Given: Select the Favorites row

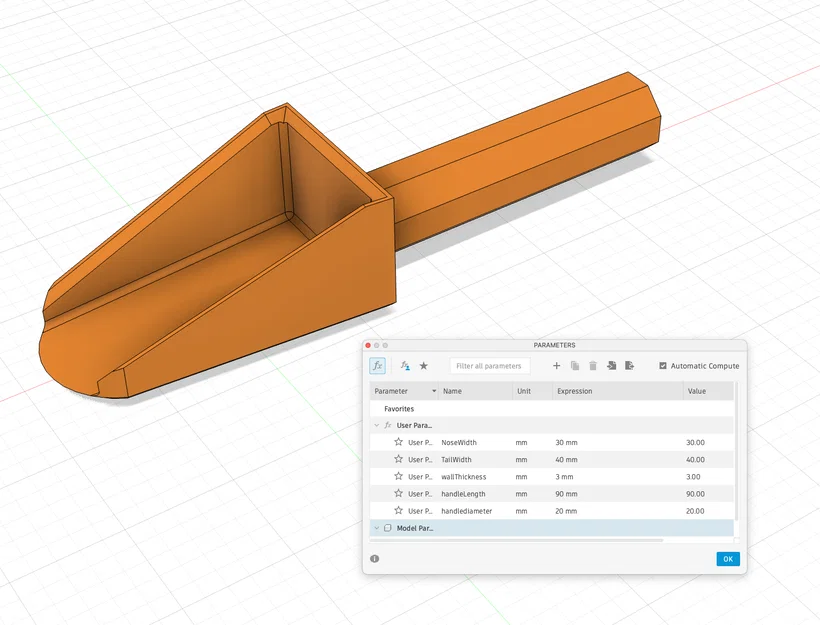Looking at the screenshot, I should tap(552, 408).
